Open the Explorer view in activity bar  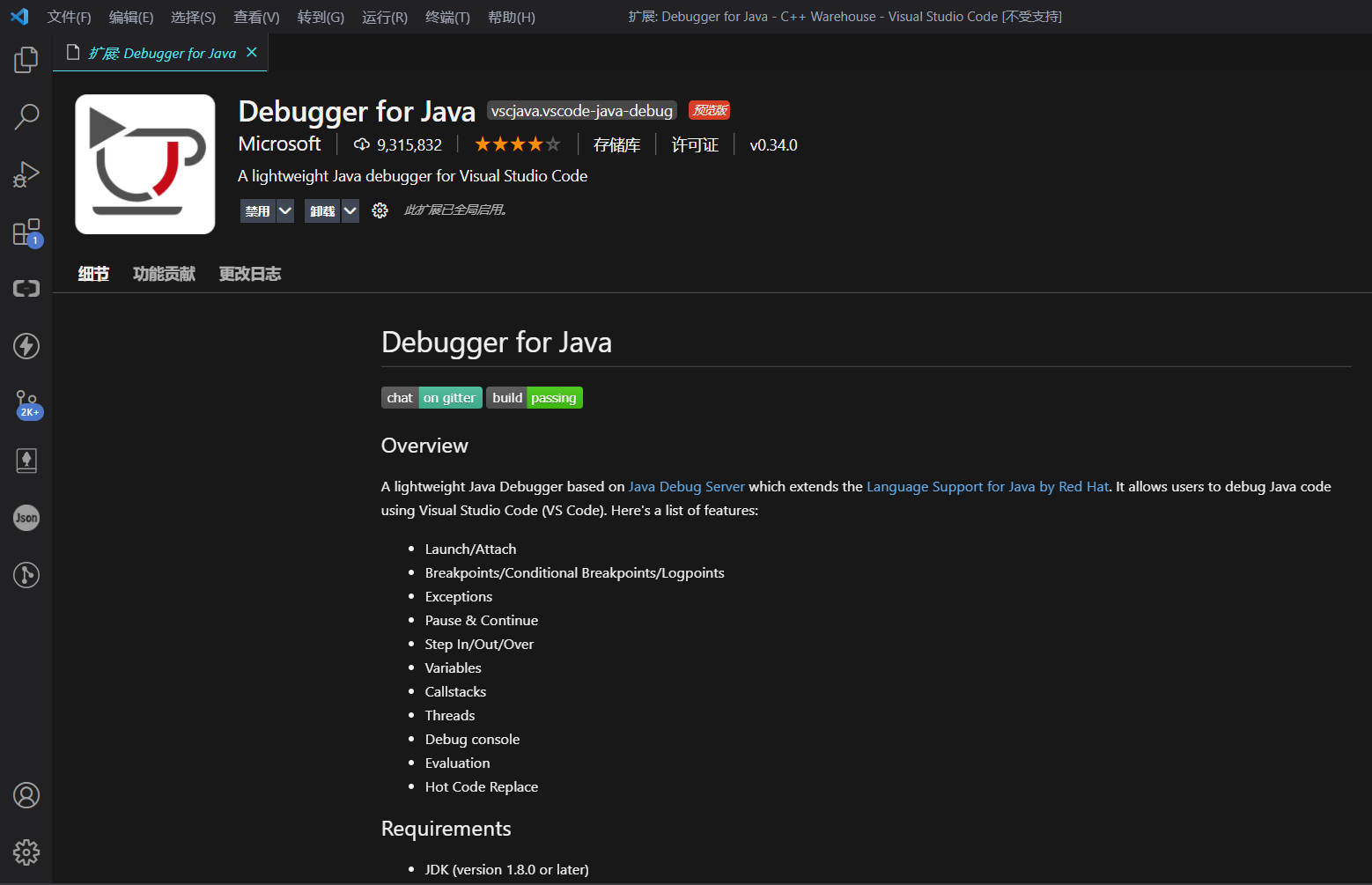pyautogui.click(x=26, y=60)
